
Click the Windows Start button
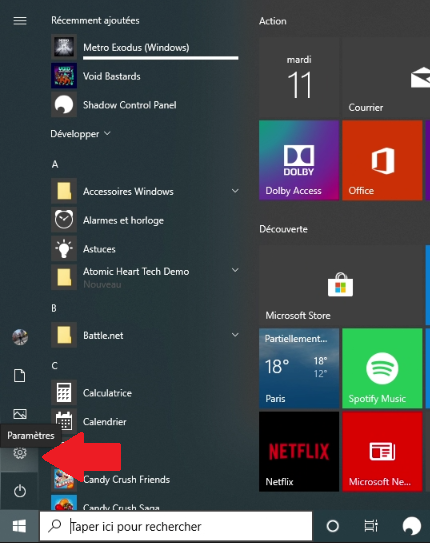click(x=19, y=526)
